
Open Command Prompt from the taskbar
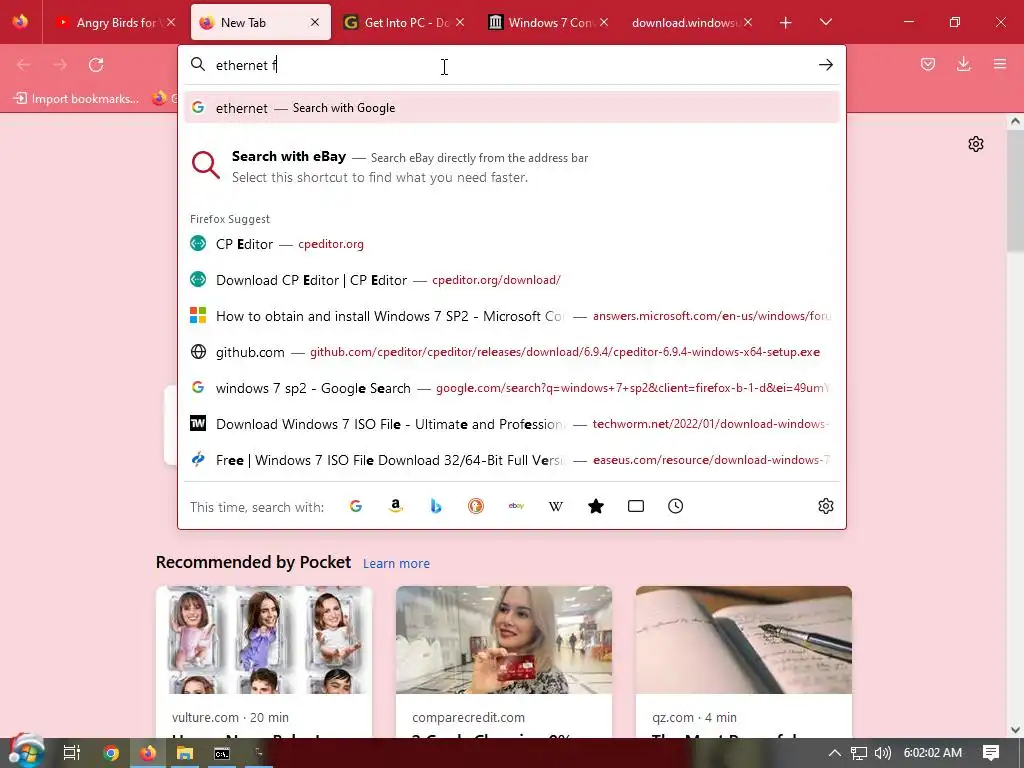tap(222, 753)
